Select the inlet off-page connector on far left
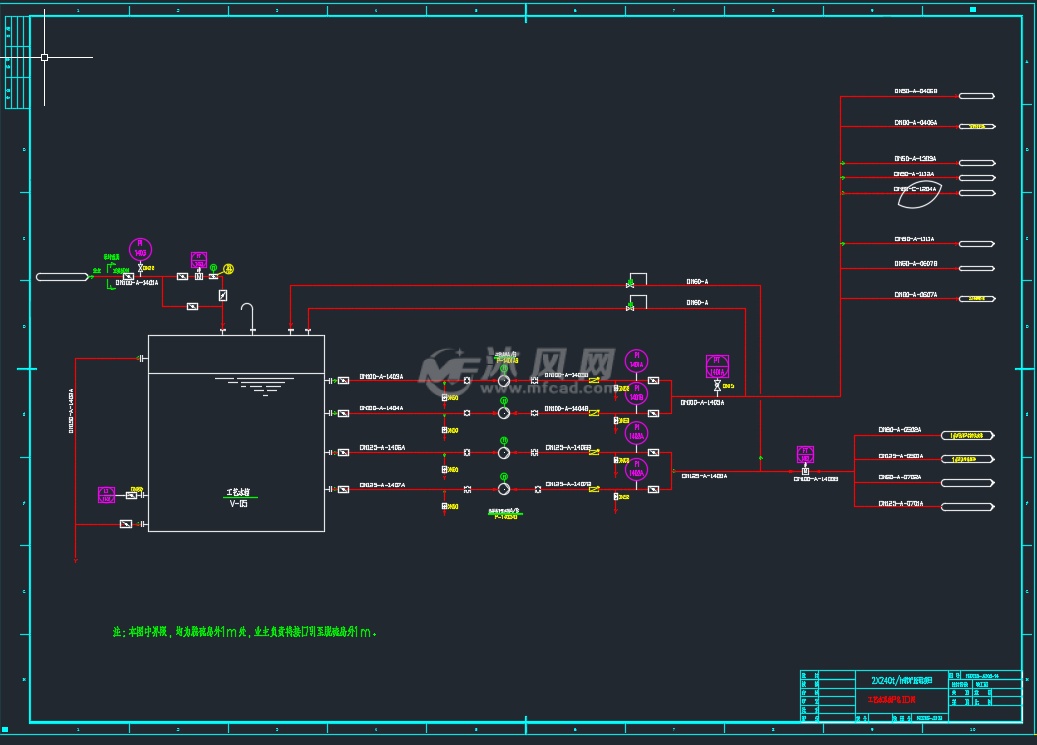The height and width of the screenshot is (745, 1037). [62, 277]
